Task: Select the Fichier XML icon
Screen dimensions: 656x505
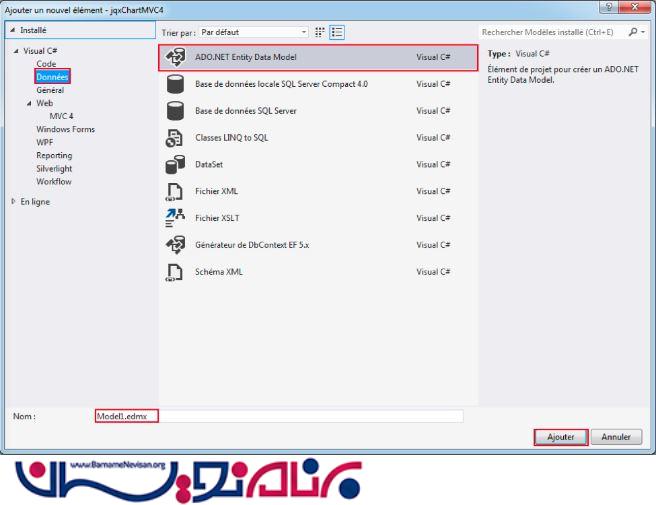Action: (175, 191)
